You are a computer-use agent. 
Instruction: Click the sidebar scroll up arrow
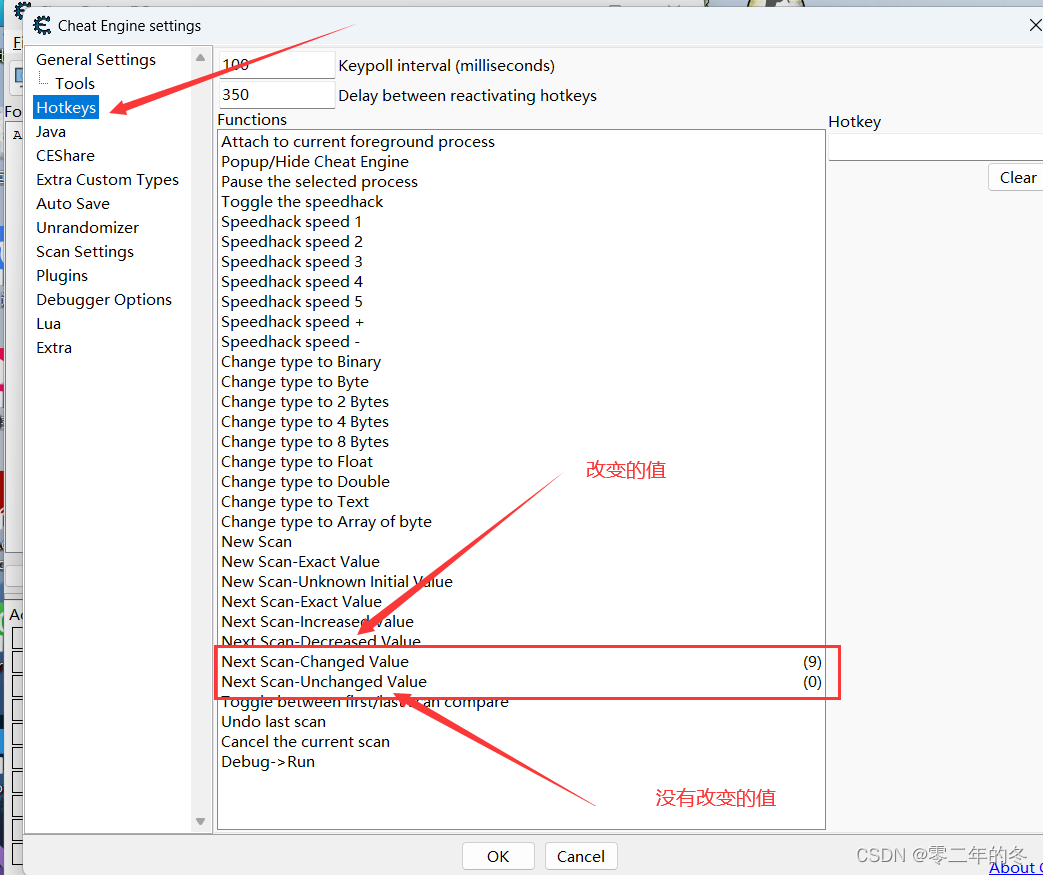(200, 57)
